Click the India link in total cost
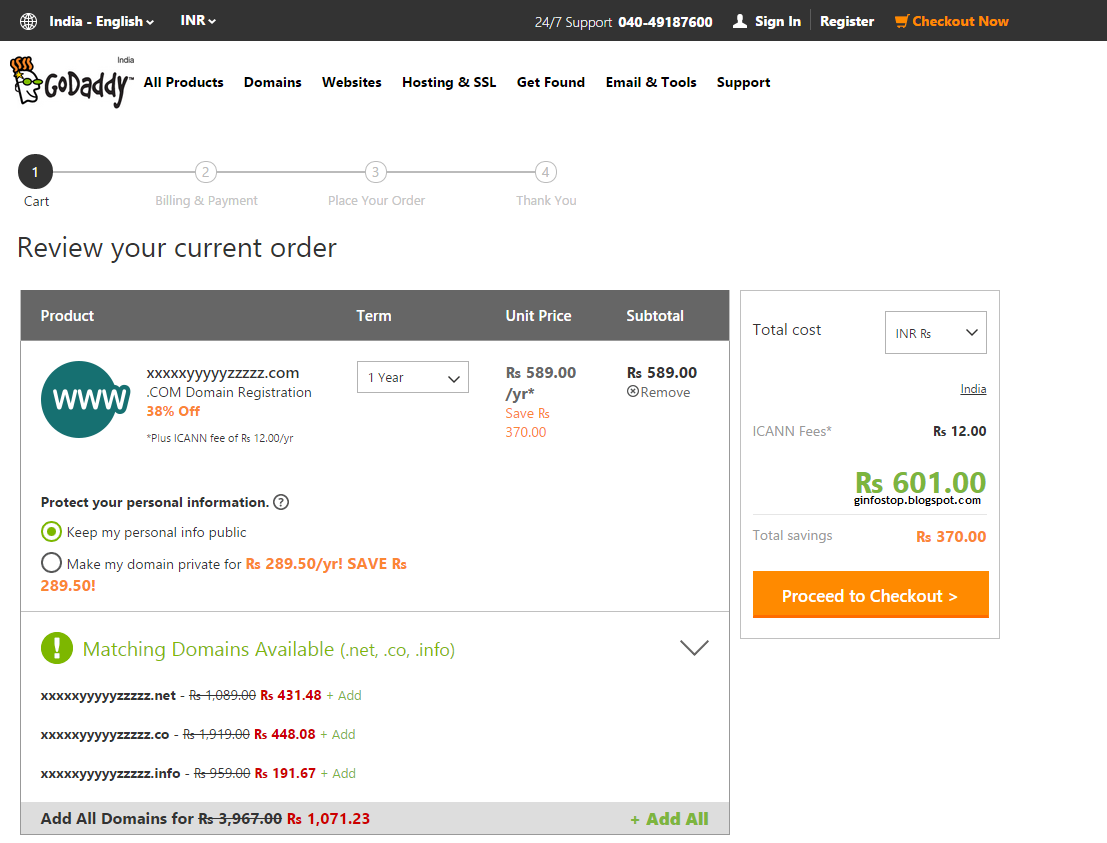The height and width of the screenshot is (843, 1107). [973, 389]
